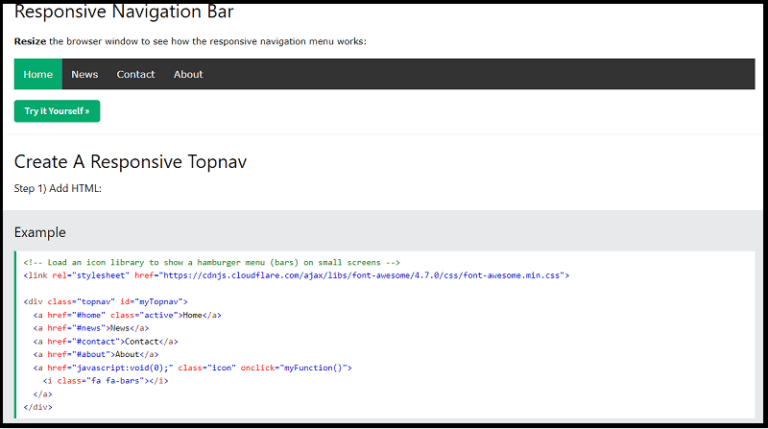
Task: Open the News navigation menu item
Action: 85,74
